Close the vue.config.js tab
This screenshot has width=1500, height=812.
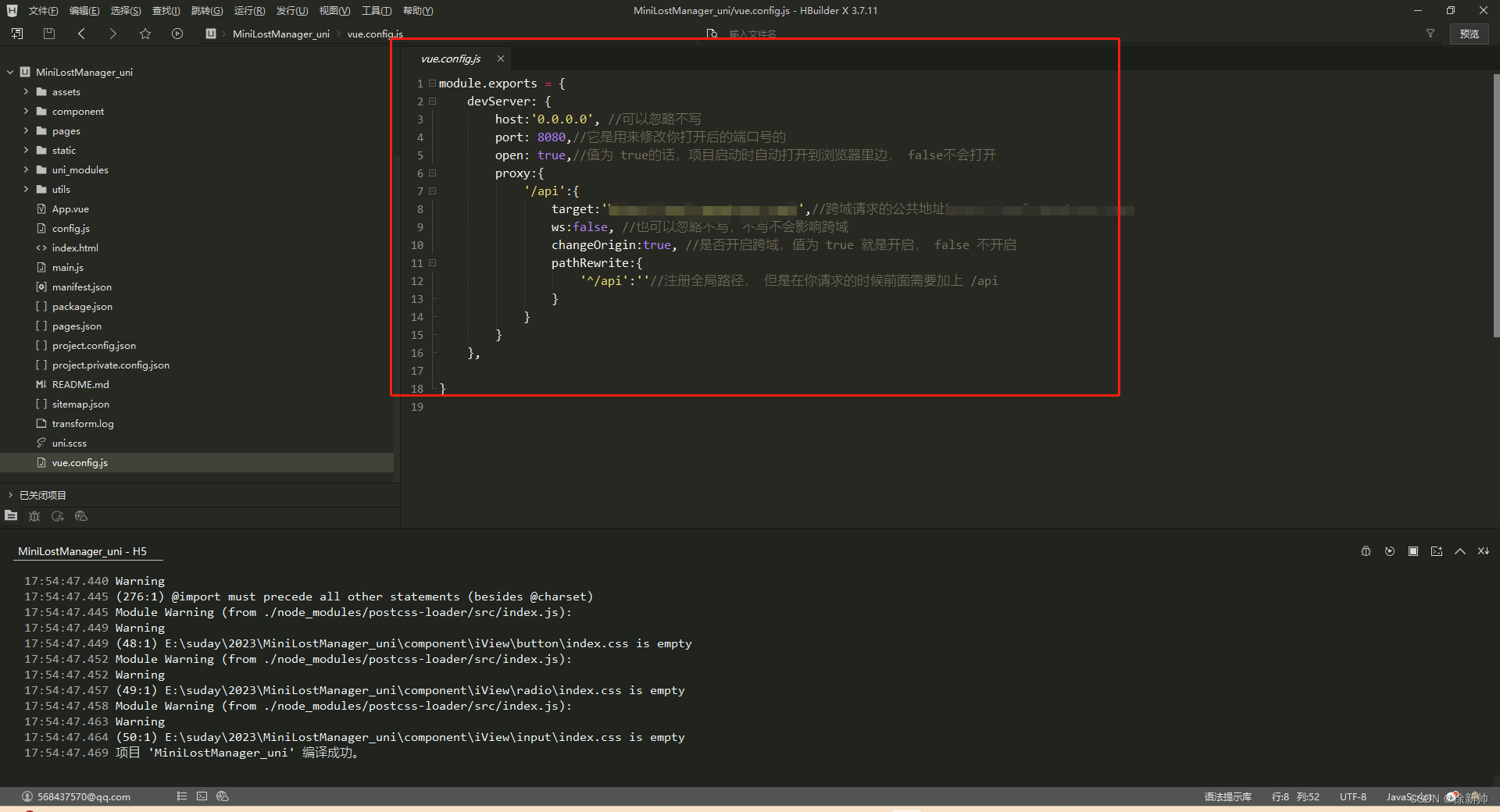(x=501, y=59)
